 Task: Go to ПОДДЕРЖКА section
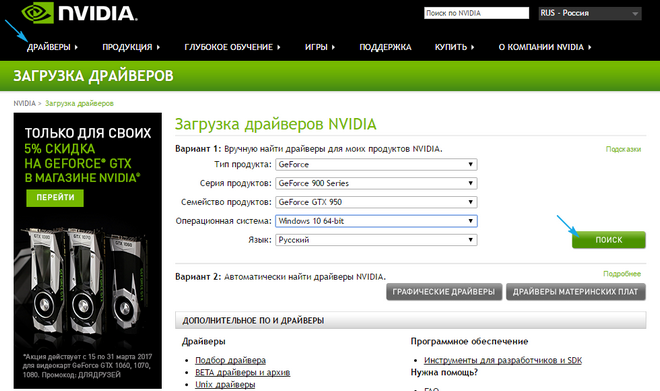click(x=385, y=47)
